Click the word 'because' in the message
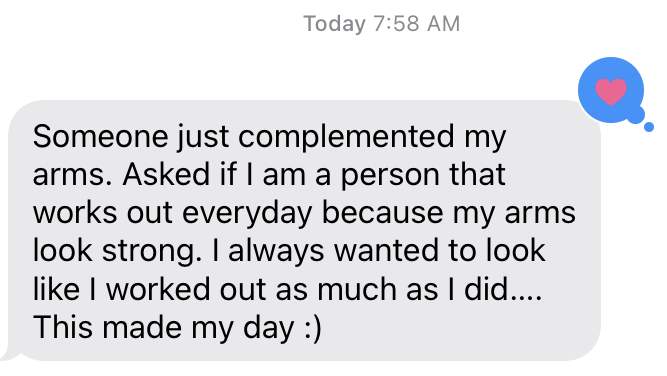Image resolution: width=667 pixels, height=376 pixels. (x=382, y=213)
